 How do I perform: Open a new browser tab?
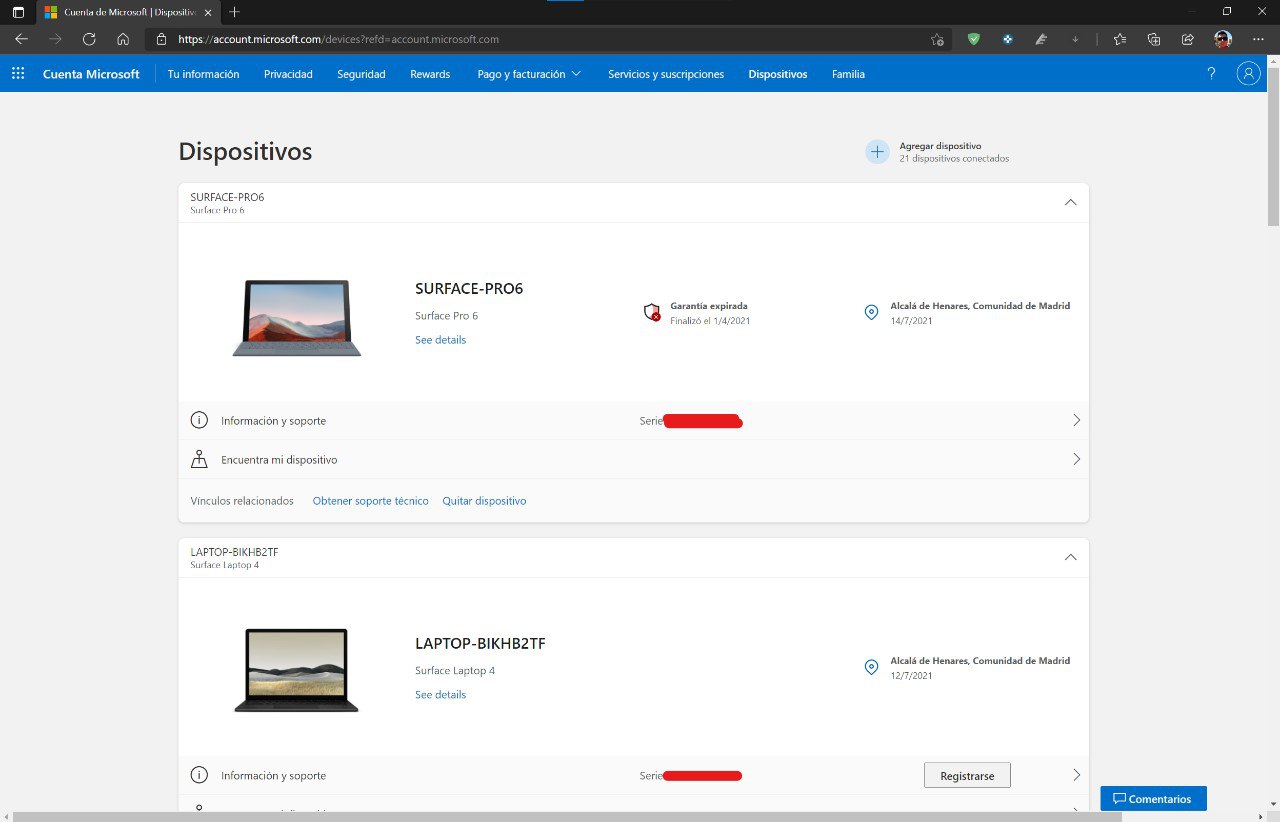click(234, 12)
